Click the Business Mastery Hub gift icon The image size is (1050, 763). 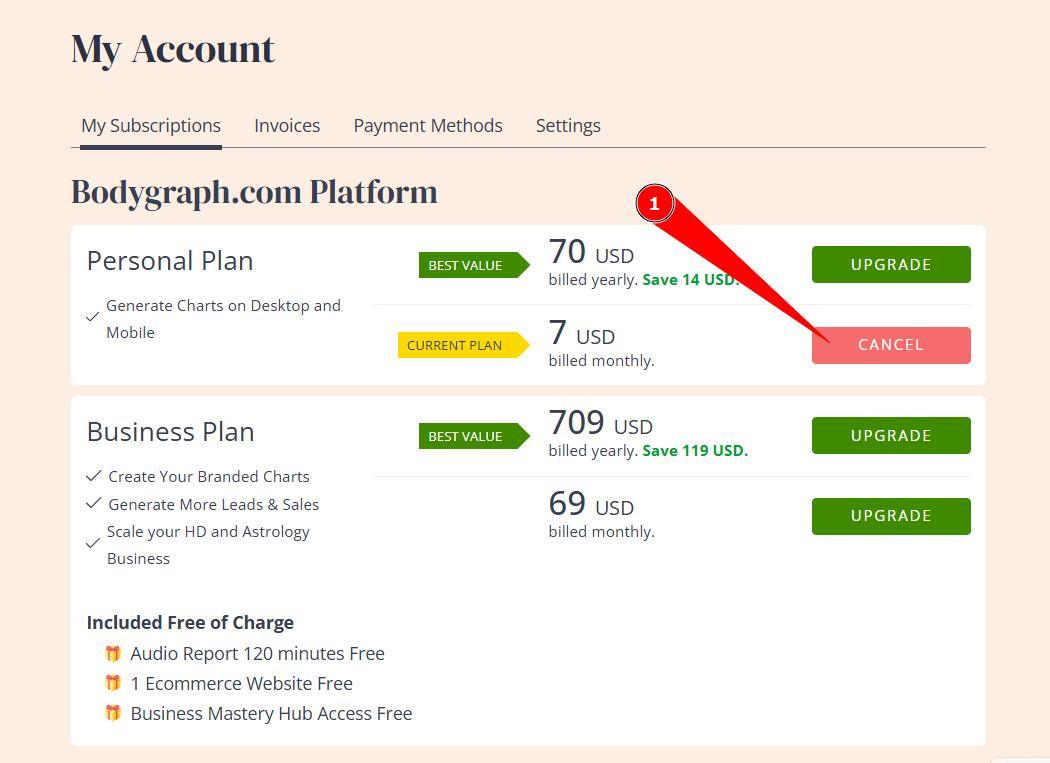[113, 714]
